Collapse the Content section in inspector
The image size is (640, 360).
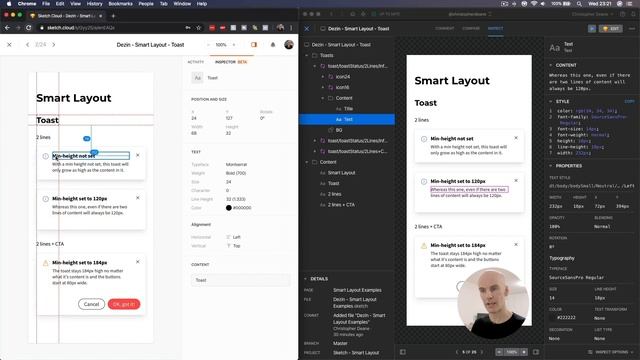tap(551, 65)
